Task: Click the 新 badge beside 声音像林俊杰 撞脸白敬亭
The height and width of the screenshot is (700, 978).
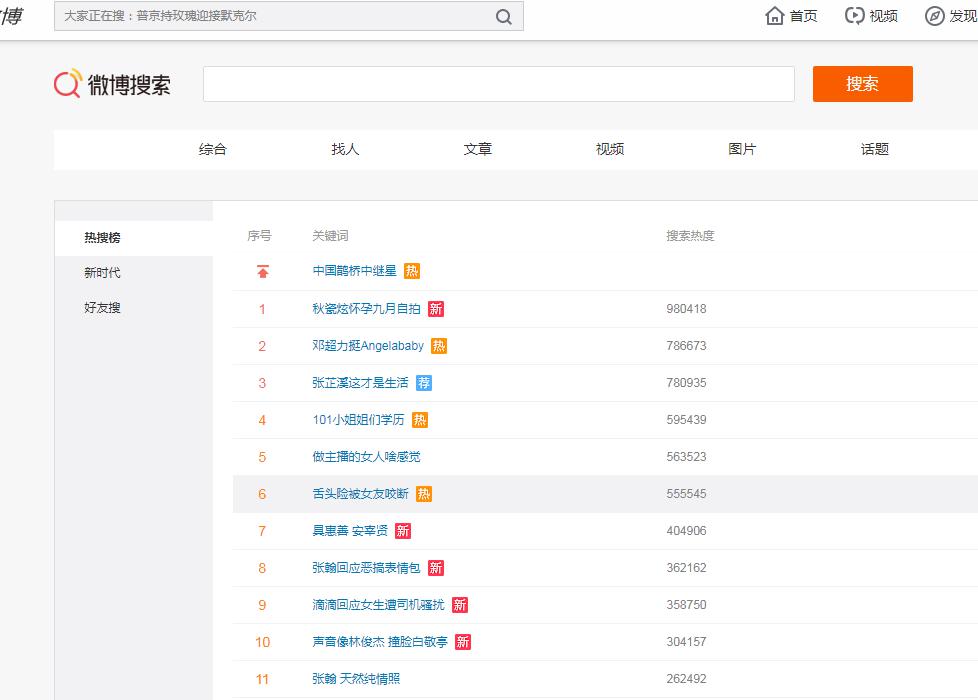Action: click(x=463, y=642)
